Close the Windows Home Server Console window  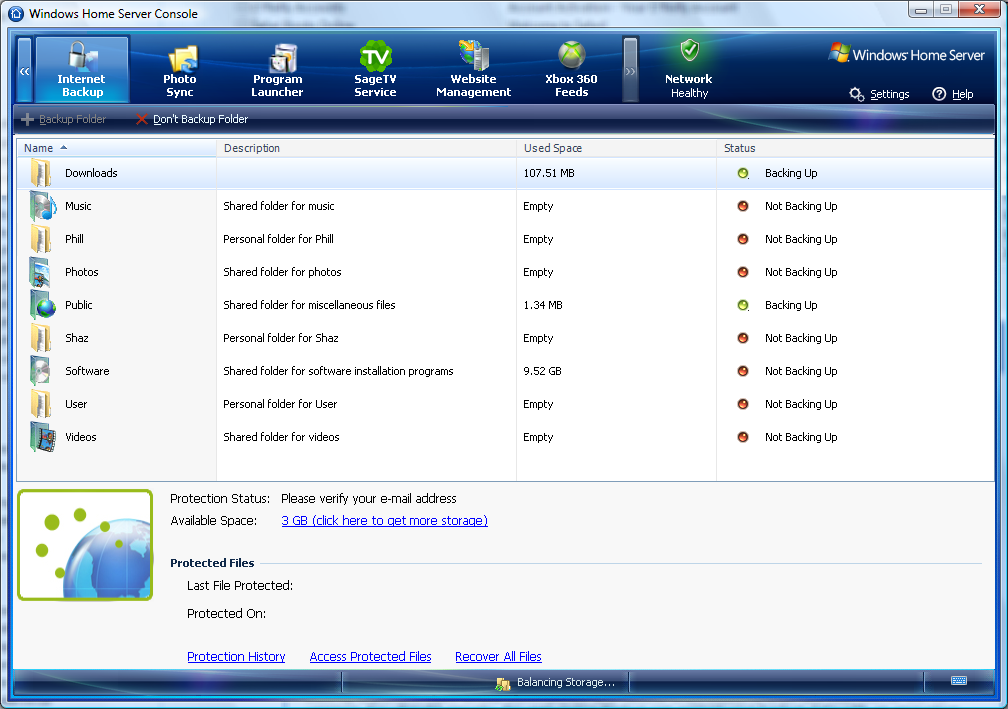coord(978,9)
